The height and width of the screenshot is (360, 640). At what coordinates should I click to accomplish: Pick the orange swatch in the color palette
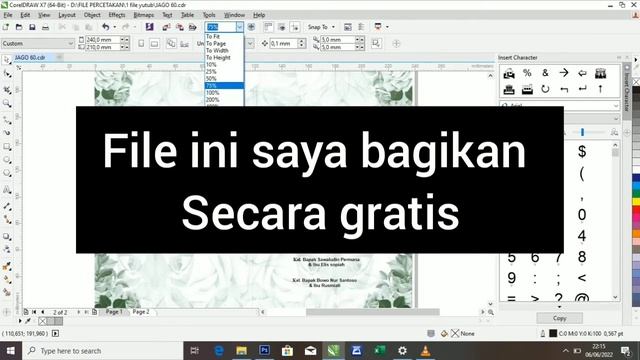[x=636, y=233]
